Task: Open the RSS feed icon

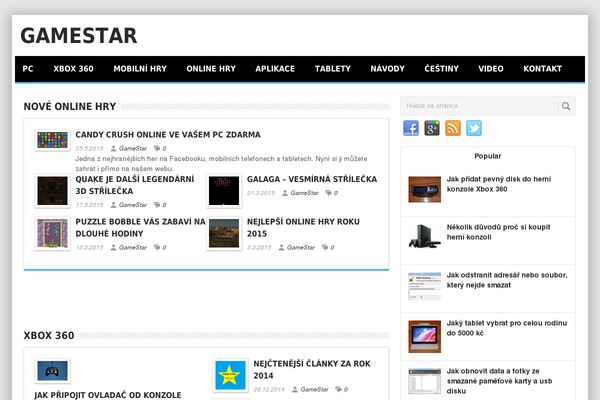Action: (x=453, y=128)
